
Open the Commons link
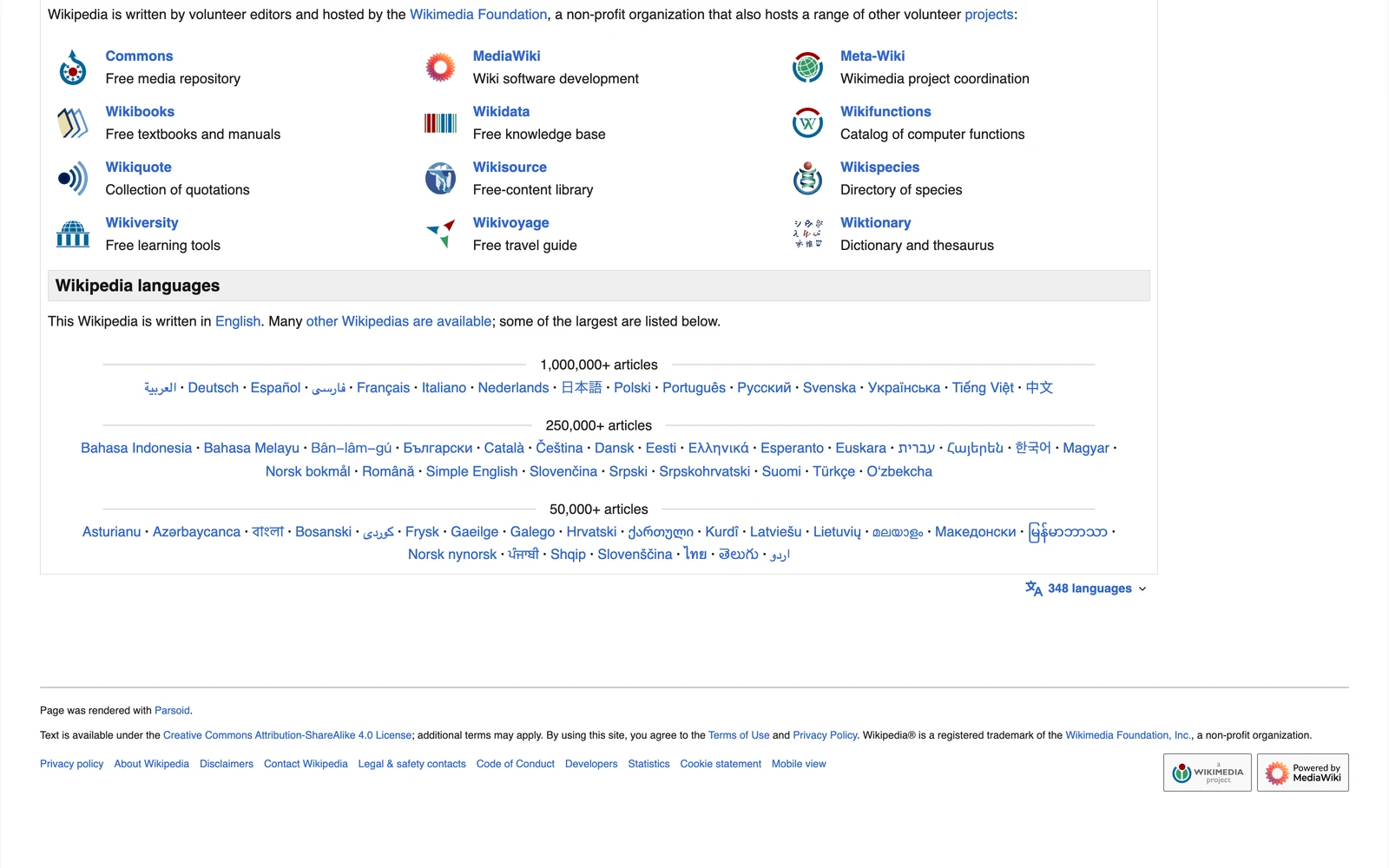point(139,56)
